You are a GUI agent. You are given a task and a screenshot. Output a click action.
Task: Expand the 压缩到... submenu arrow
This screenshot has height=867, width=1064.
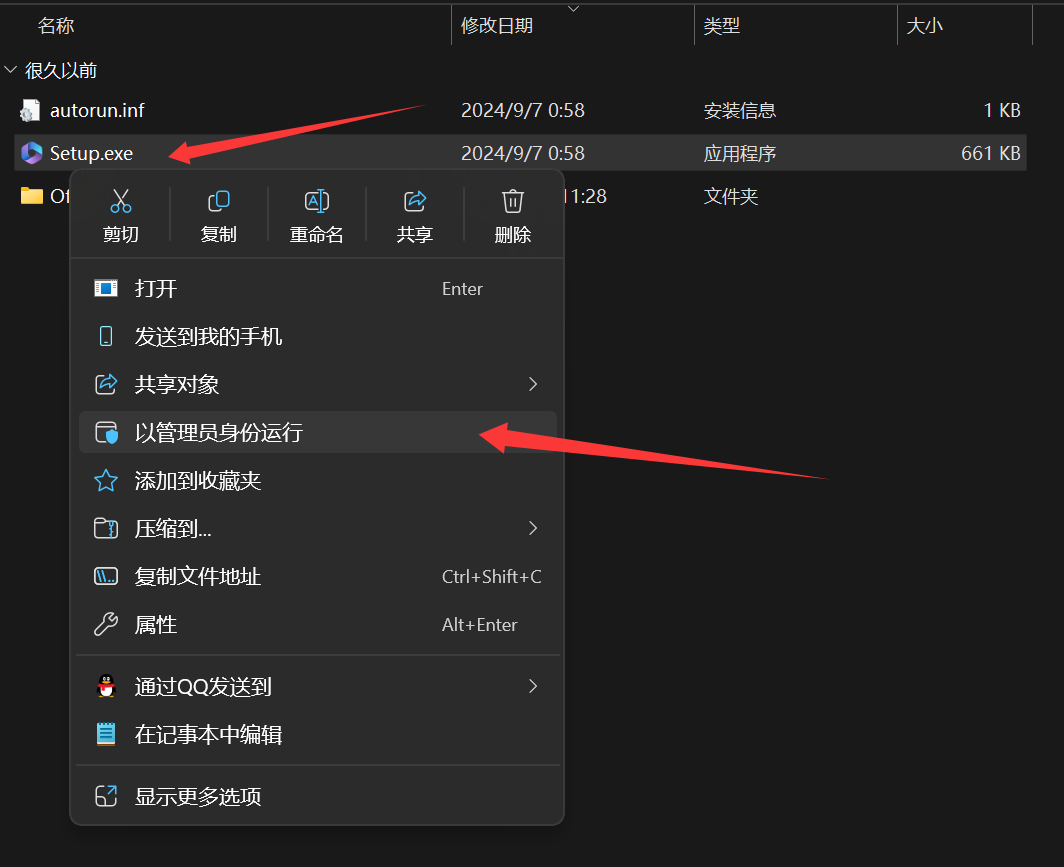pyautogui.click(x=533, y=528)
